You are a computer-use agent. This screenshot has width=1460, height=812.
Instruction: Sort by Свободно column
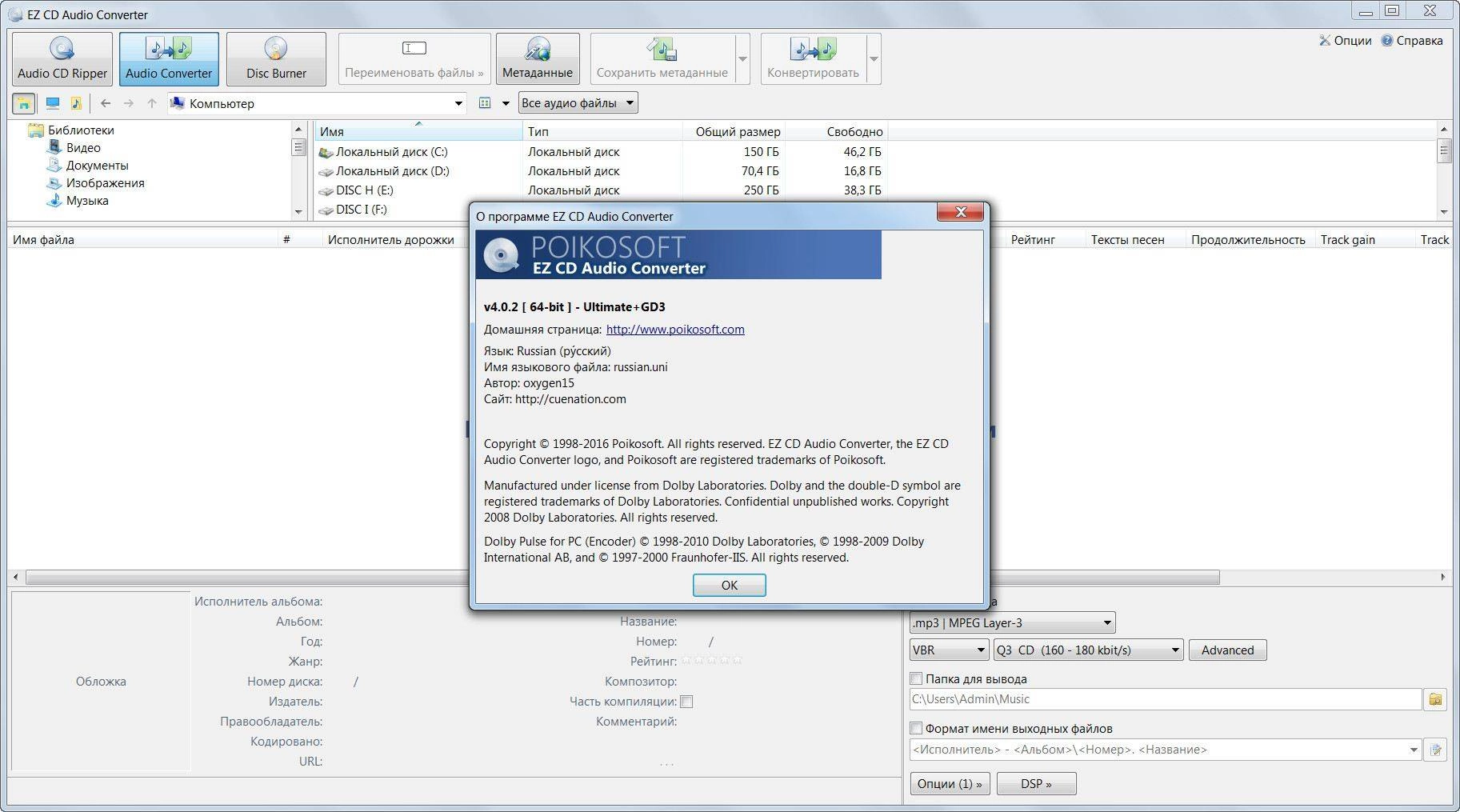pyautogui.click(x=836, y=132)
